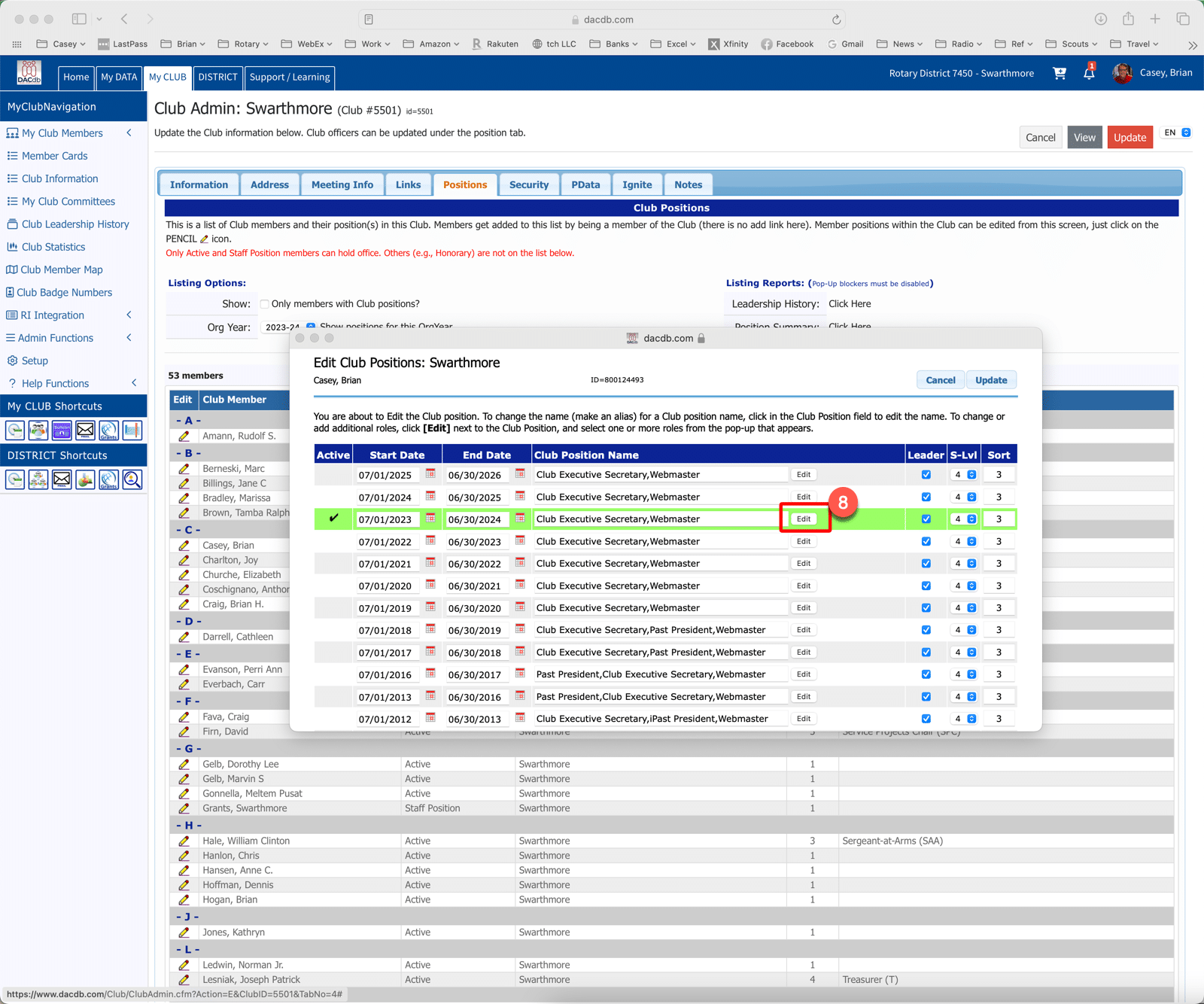The width and height of the screenshot is (1204, 1004).
Task: Open DISTRICT committees org-chart shortcut icon
Action: coord(38,479)
